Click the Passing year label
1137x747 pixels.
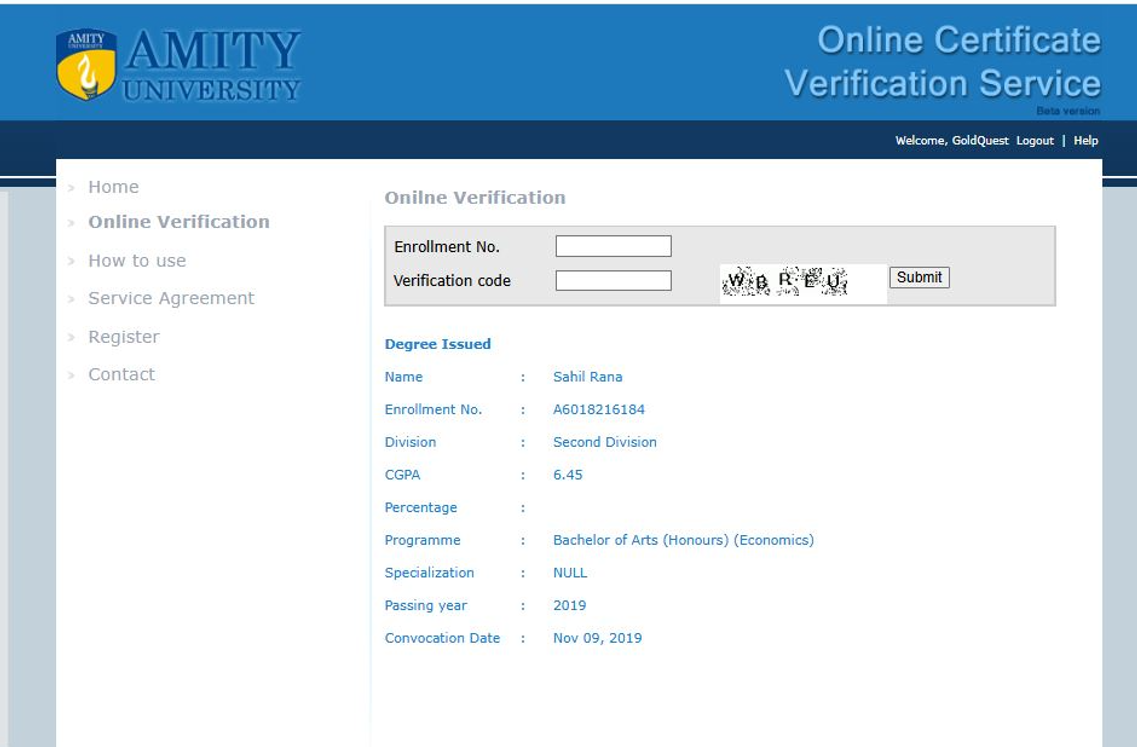[426, 606]
